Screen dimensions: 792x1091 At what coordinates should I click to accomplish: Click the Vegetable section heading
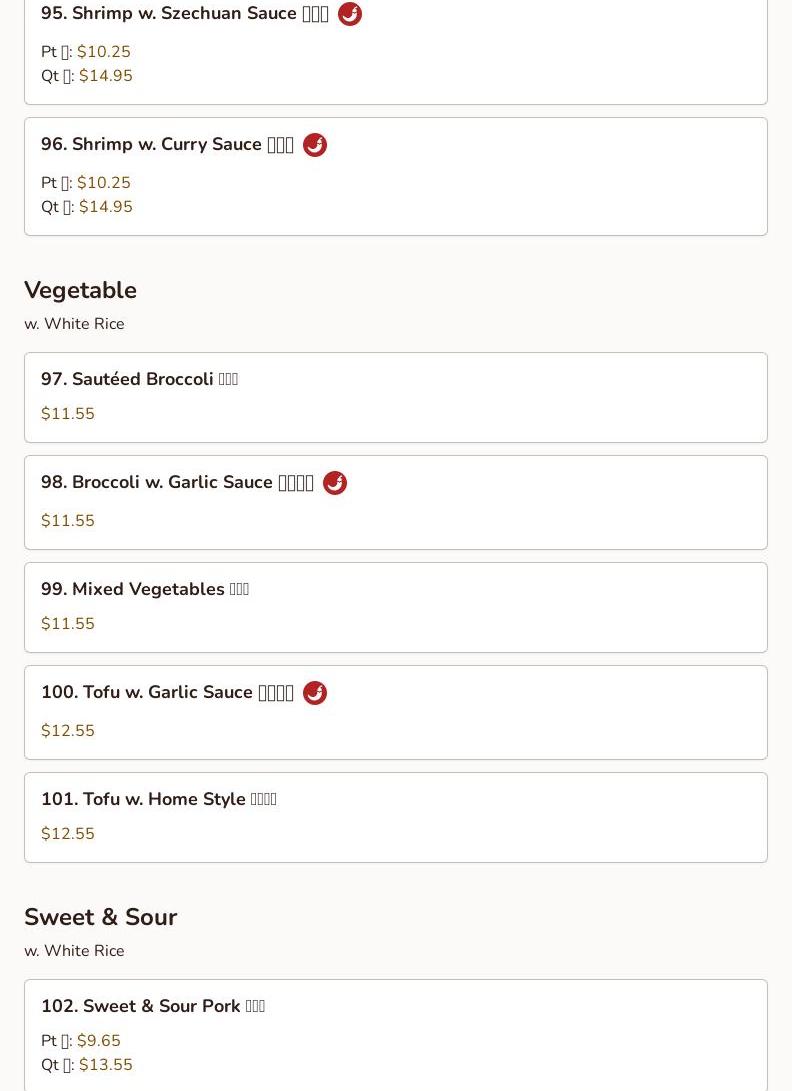80,290
